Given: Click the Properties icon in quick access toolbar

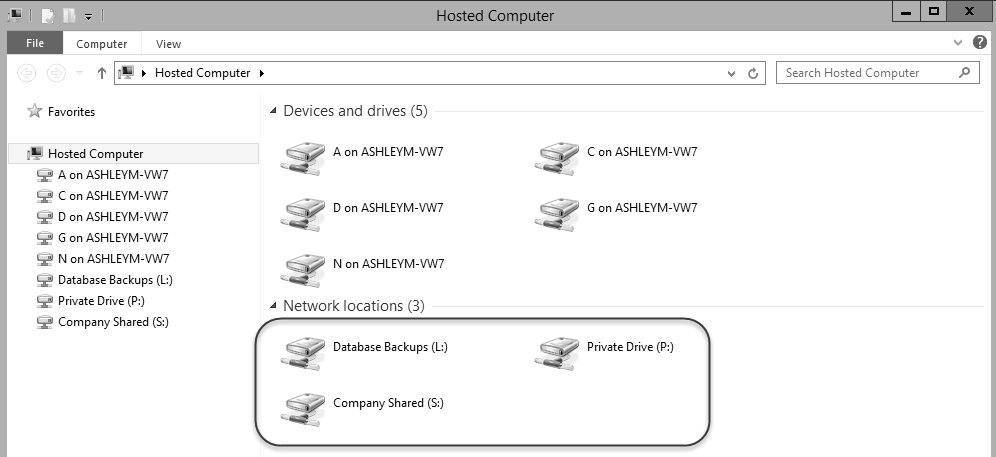Looking at the screenshot, I should [48, 15].
